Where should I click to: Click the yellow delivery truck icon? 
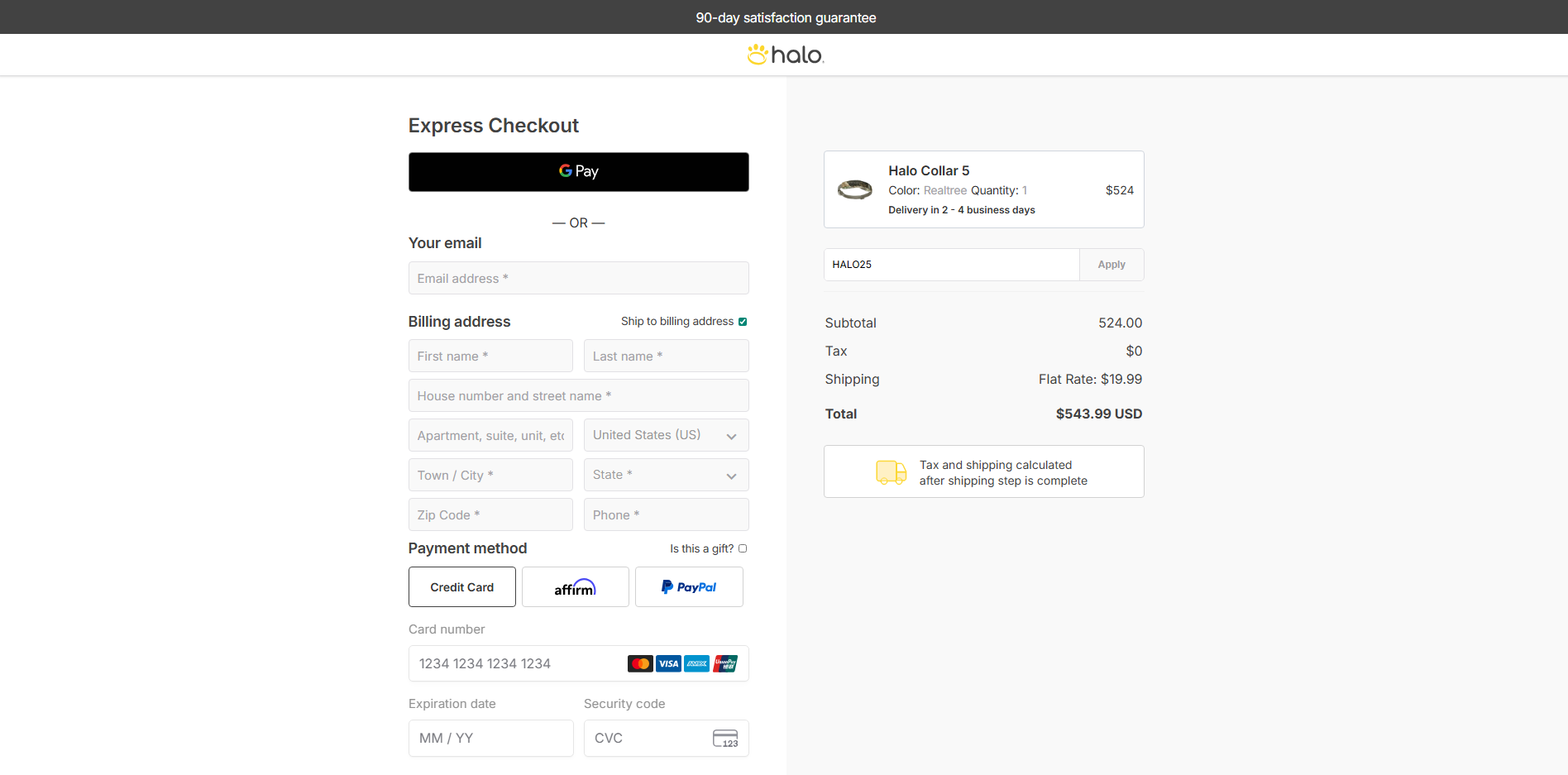point(891,472)
